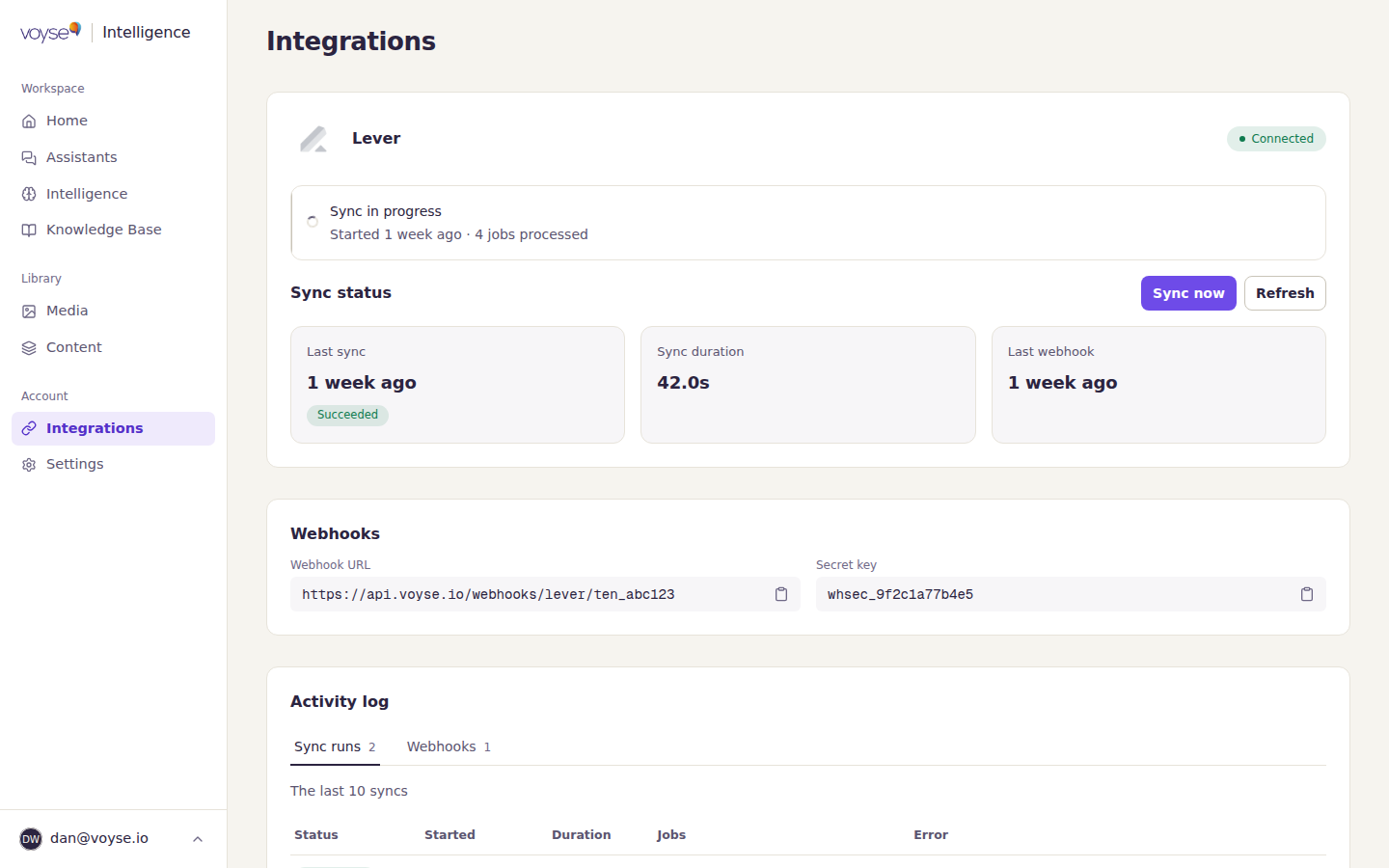Click the Home icon in sidebar

(x=29, y=122)
